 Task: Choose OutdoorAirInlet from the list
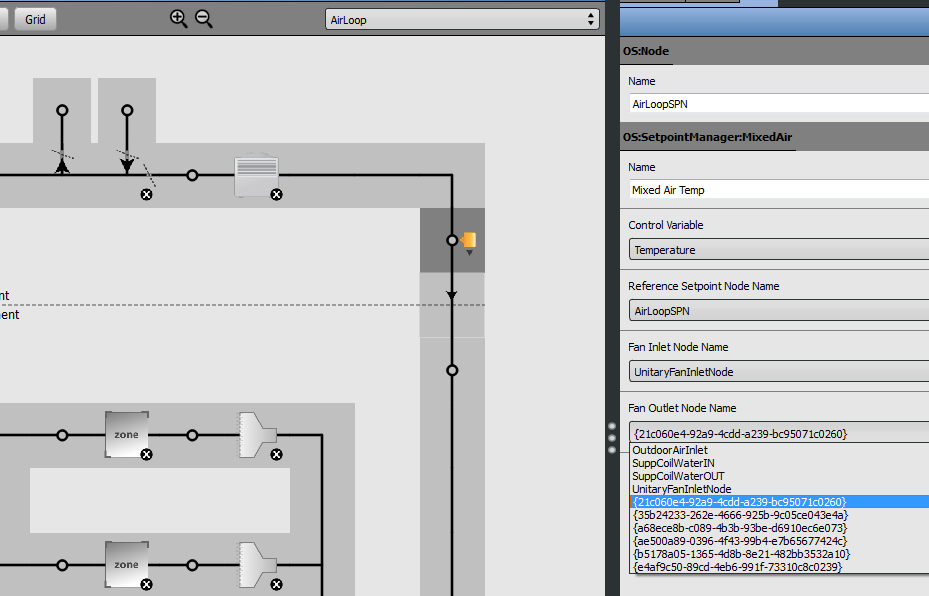(x=779, y=450)
